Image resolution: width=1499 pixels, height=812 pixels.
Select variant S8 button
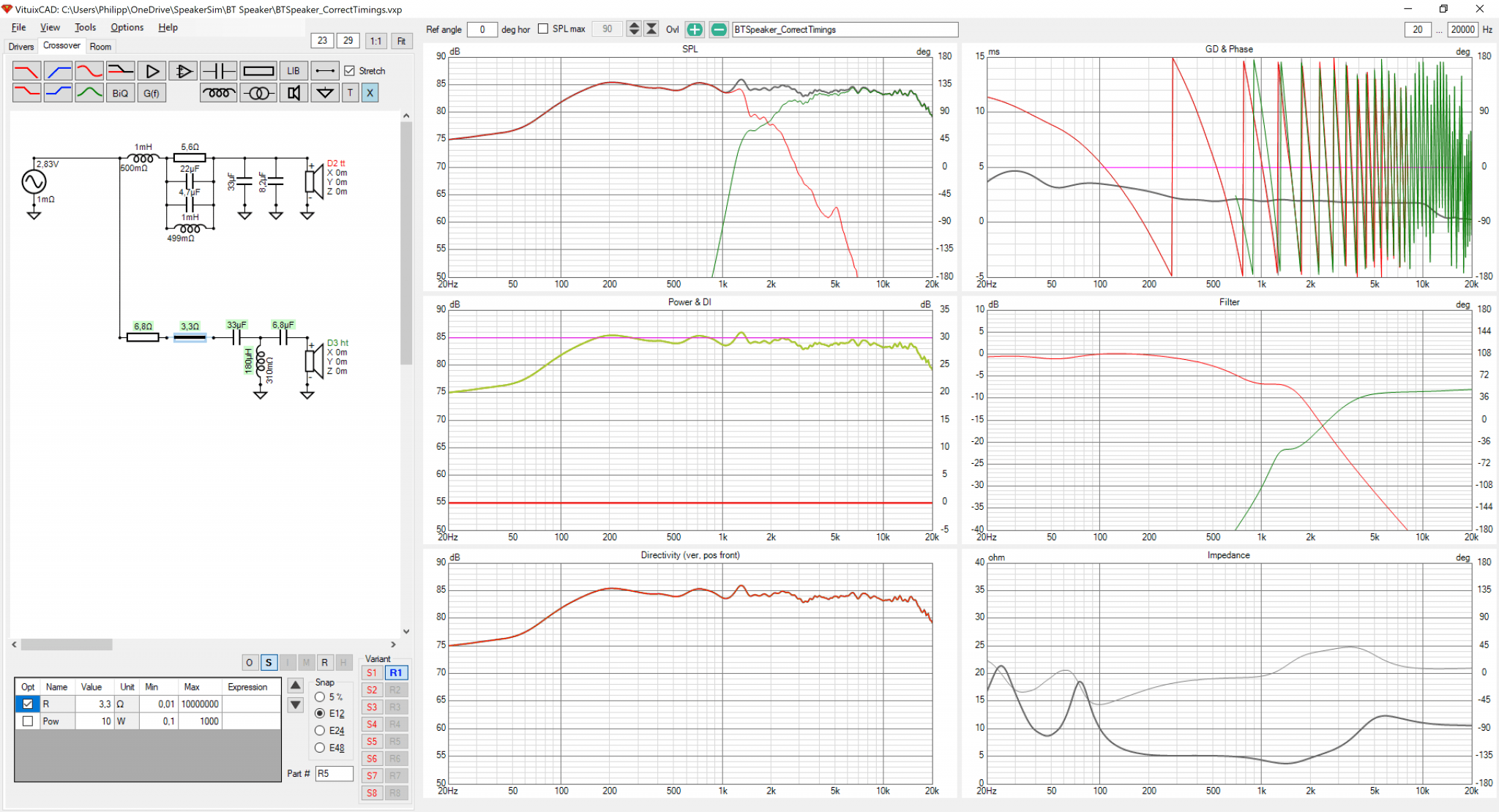click(x=372, y=793)
